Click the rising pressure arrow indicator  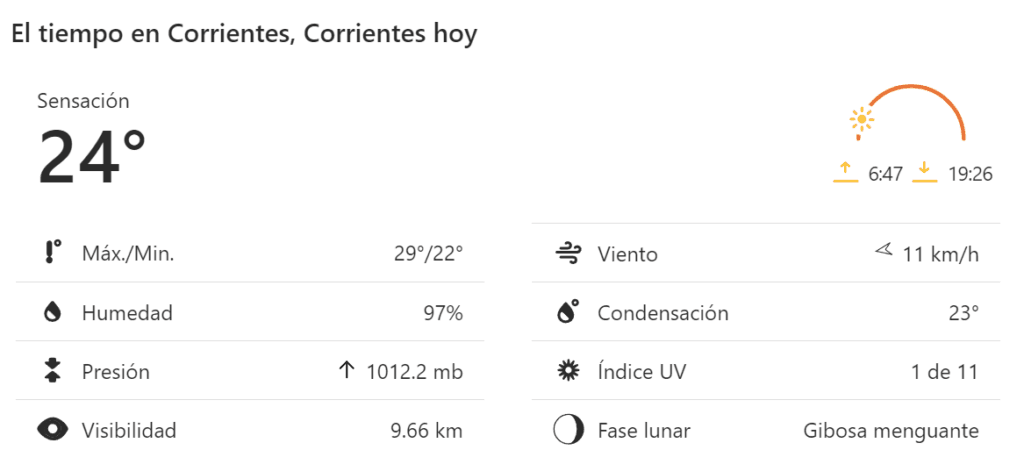(346, 371)
